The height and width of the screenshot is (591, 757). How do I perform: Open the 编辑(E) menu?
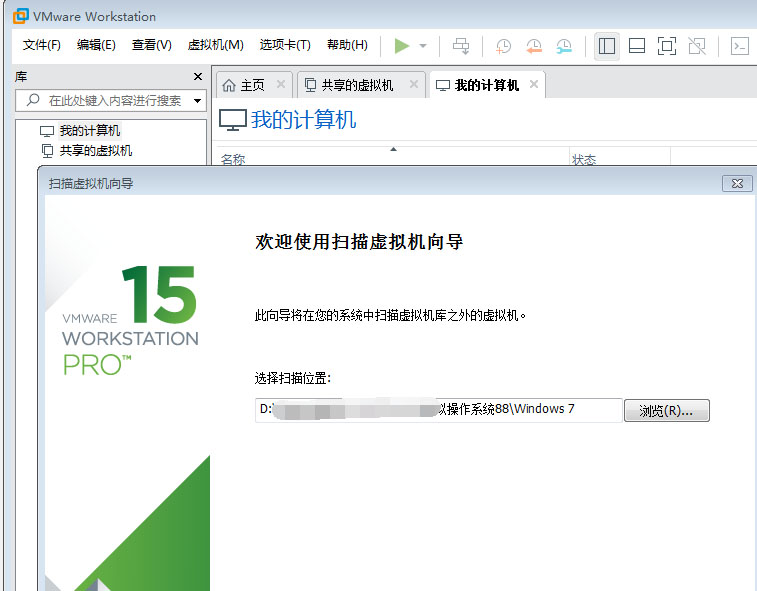pos(96,45)
